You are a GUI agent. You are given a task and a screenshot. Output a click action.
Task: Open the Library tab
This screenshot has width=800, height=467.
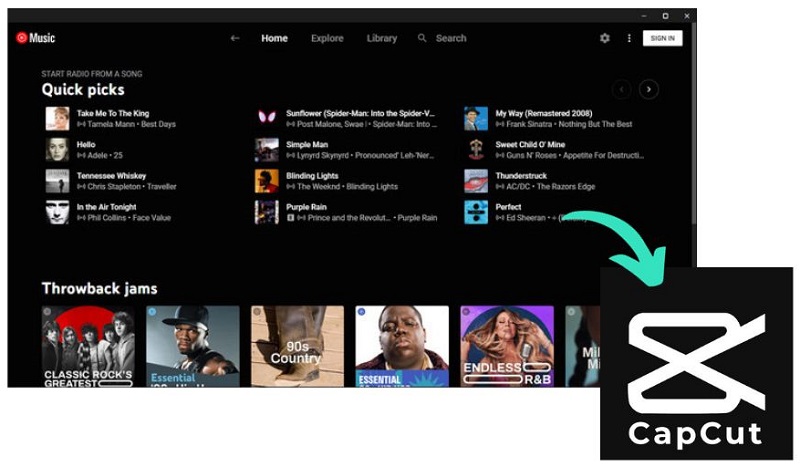point(381,38)
